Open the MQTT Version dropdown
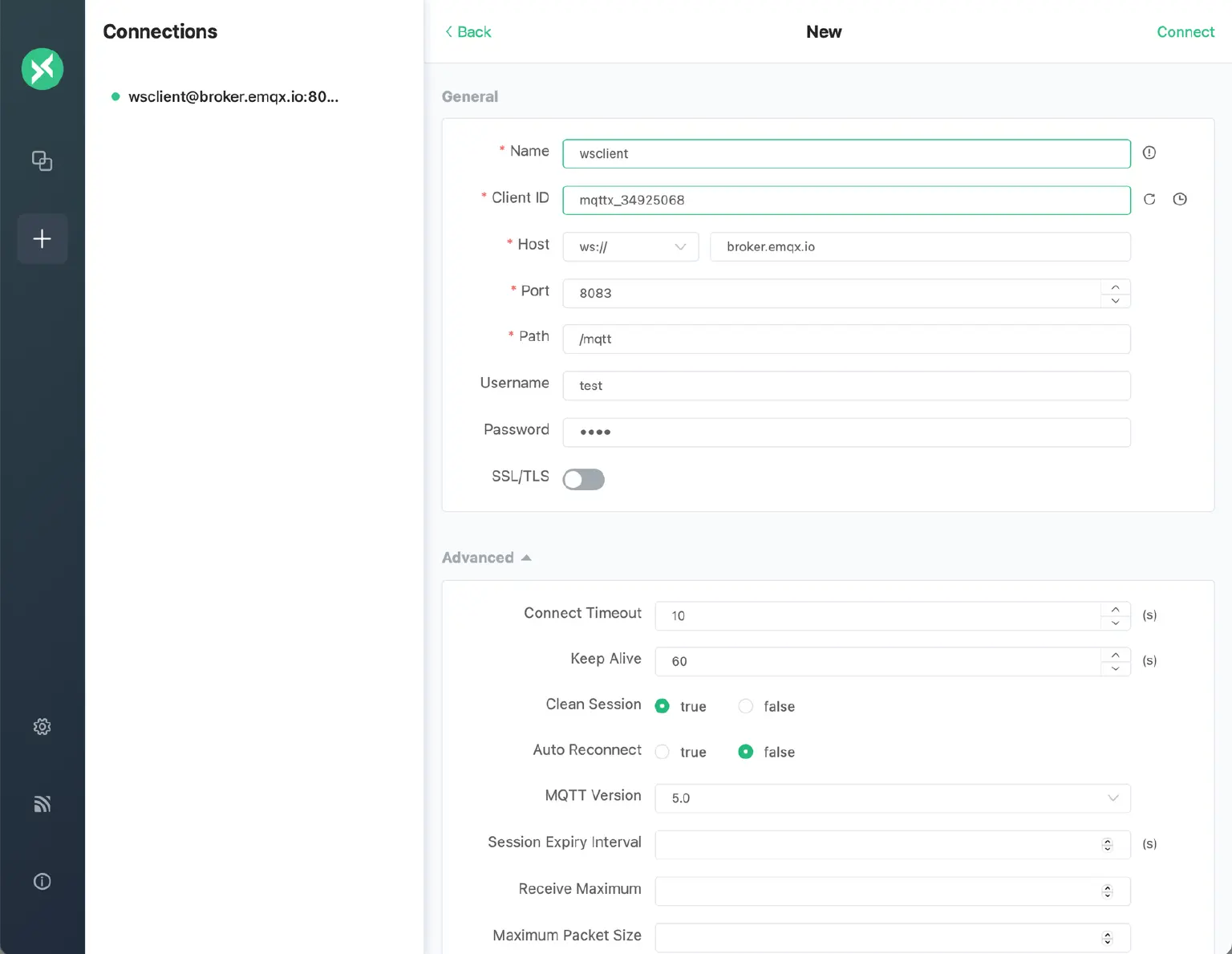 coord(892,798)
